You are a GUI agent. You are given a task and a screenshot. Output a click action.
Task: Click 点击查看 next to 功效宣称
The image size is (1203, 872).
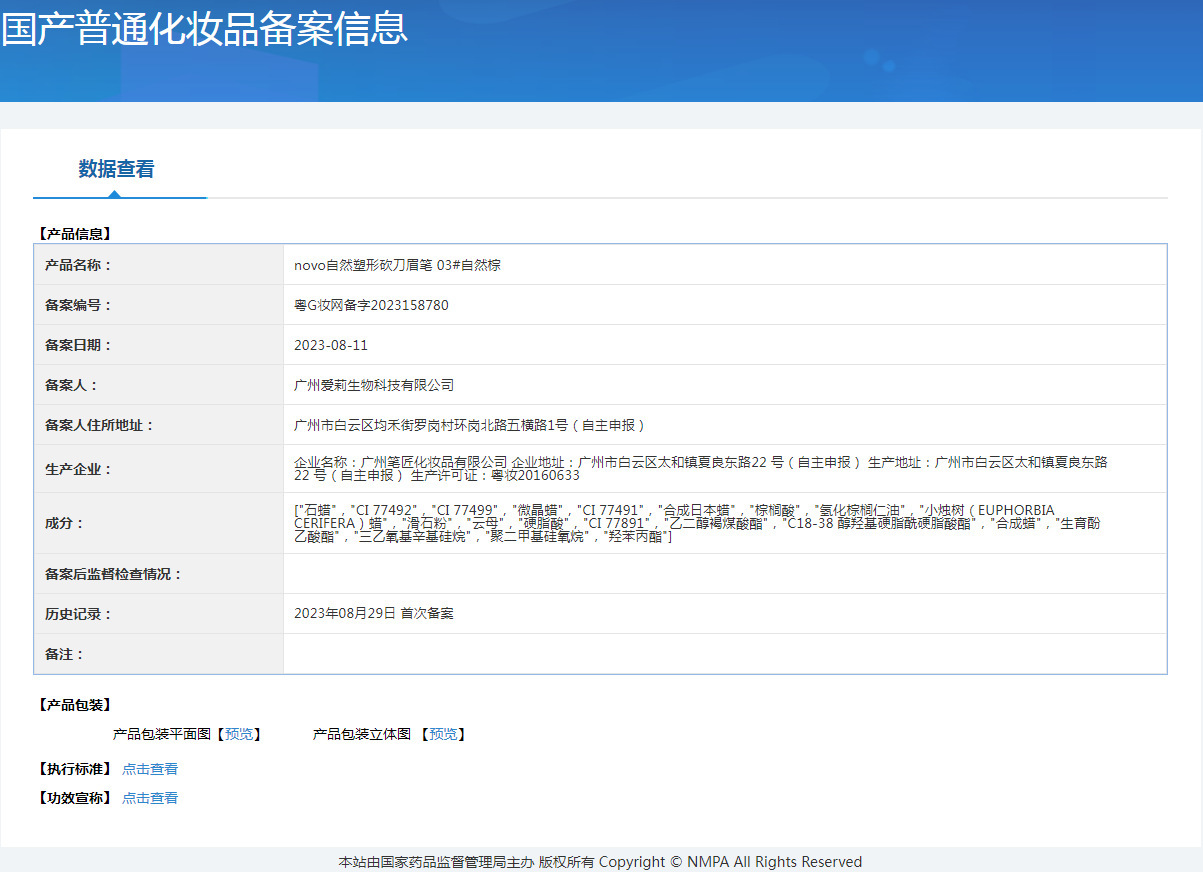pyautogui.click(x=150, y=798)
